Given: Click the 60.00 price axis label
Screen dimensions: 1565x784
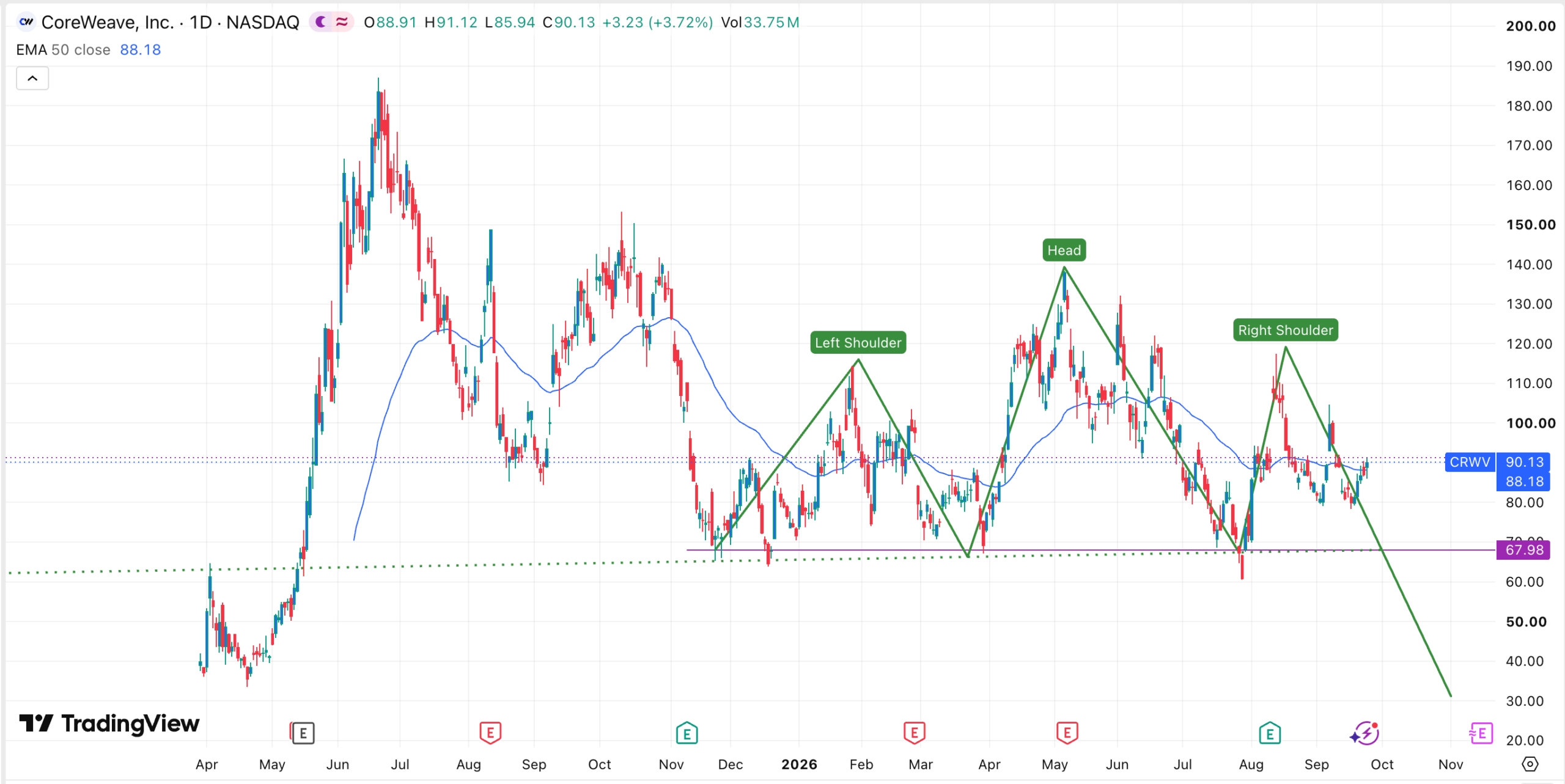Looking at the screenshot, I should click(1525, 582).
